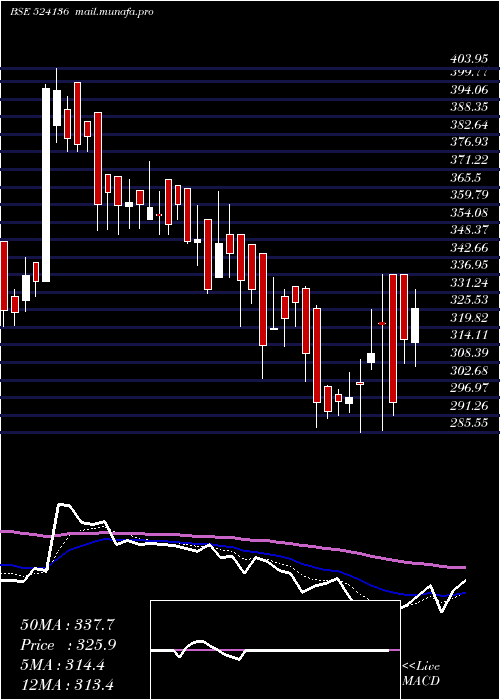Select the 308.39 price axis label
This screenshot has width=500, height=700.
pos(468,353)
